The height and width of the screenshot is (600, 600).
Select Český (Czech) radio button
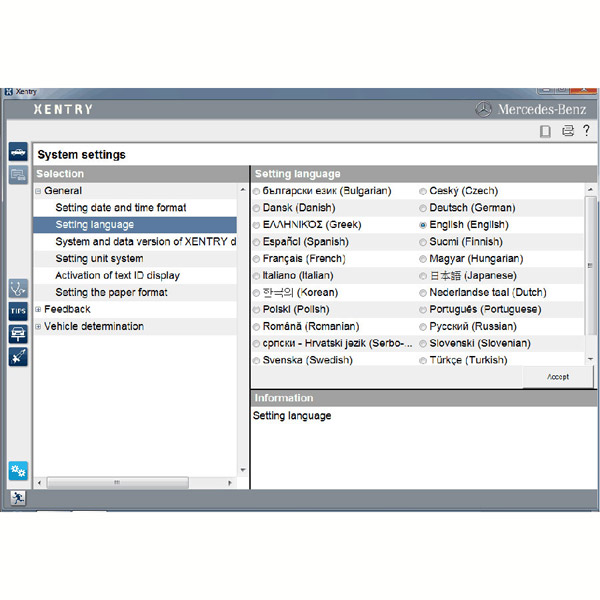coord(423,191)
